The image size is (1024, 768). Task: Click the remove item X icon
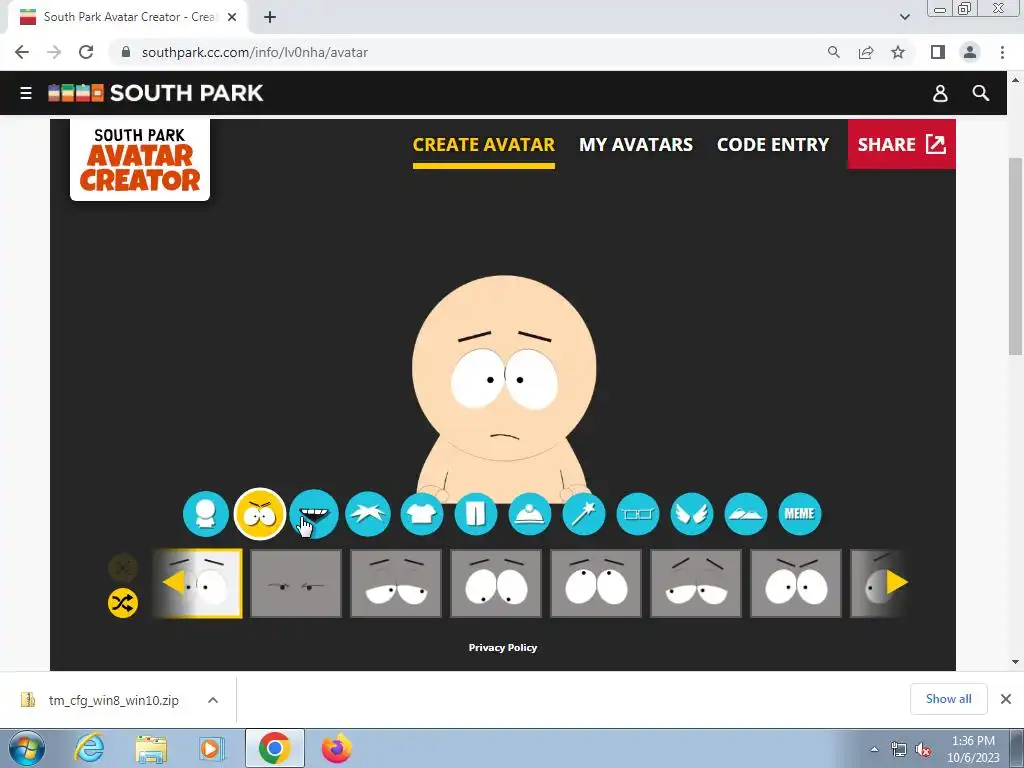[x=123, y=568]
